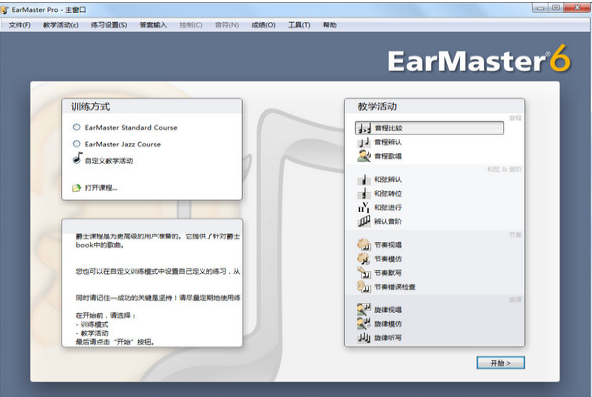The image size is (592, 397).
Task: Pick the 辨认音阶 scale identification icon
Action: click(364, 221)
